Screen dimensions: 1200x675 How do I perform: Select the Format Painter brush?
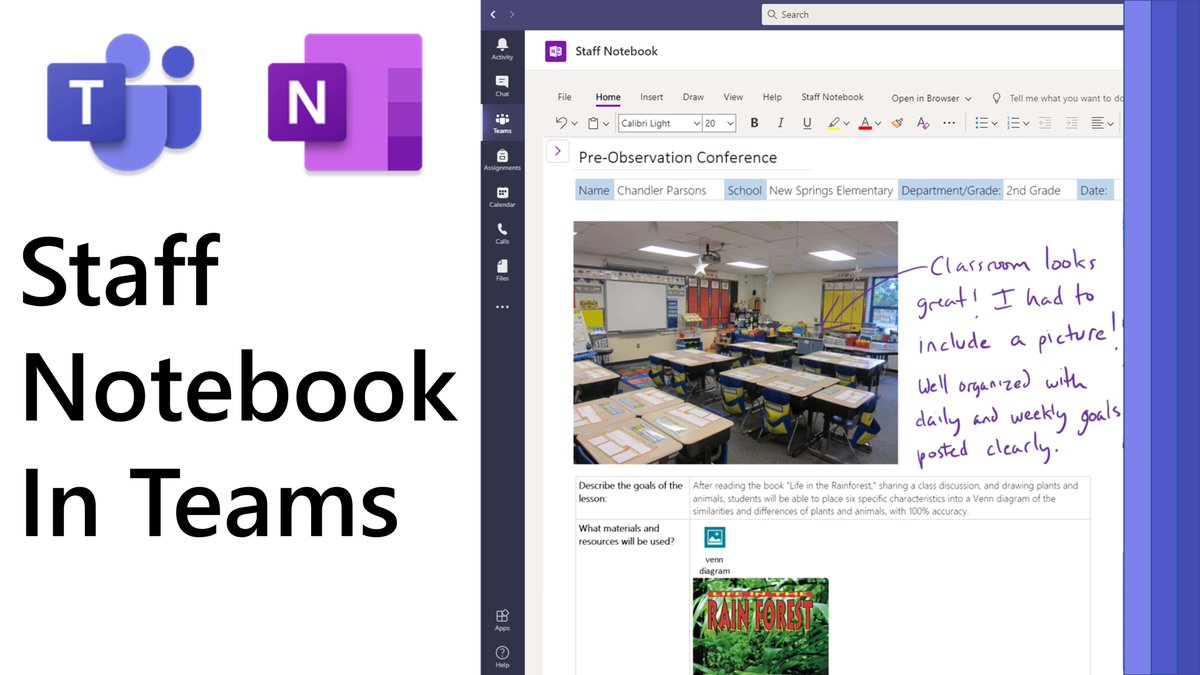coord(897,123)
